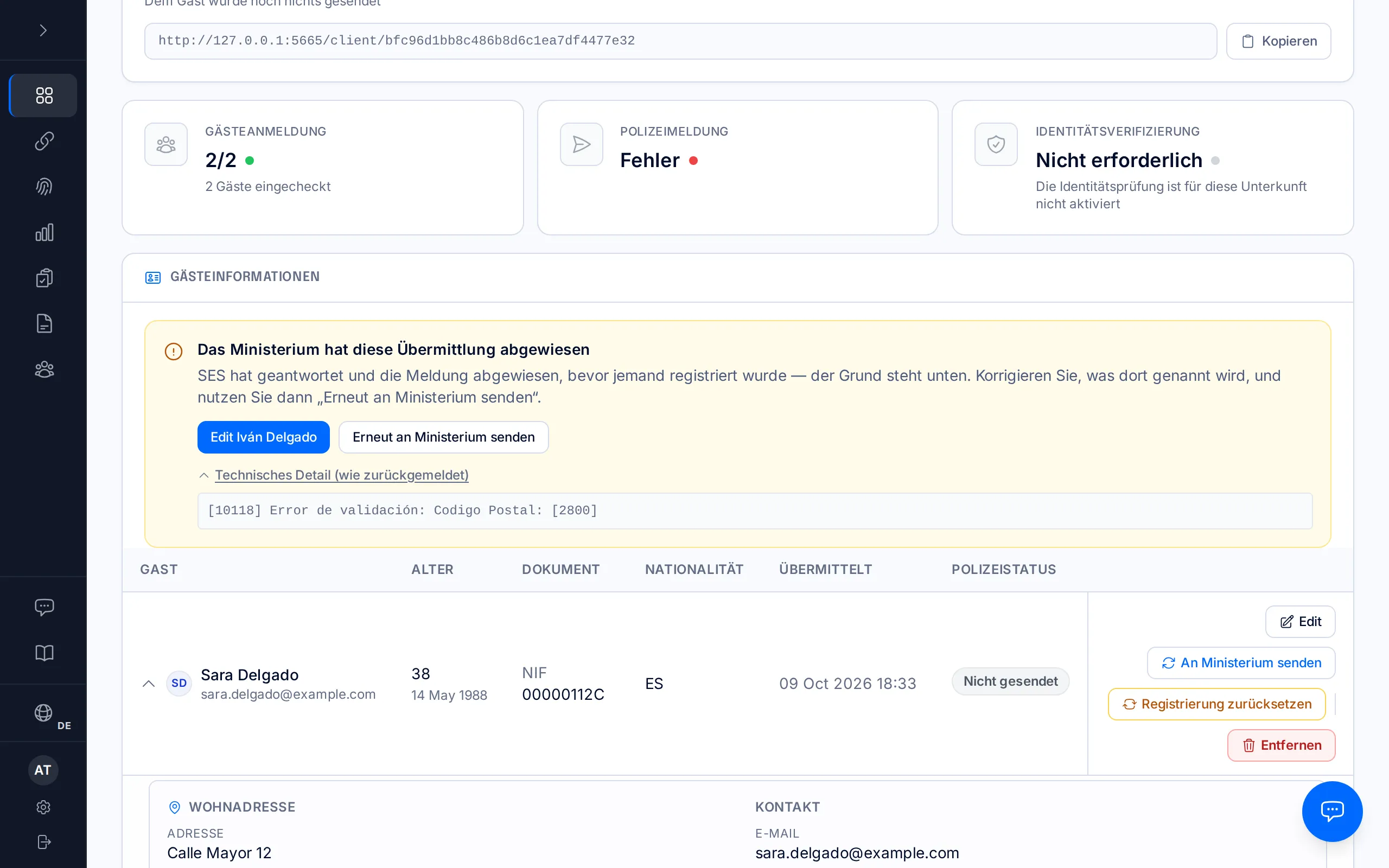Open the fingerprint icon in sidebar

[x=44, y=187]
